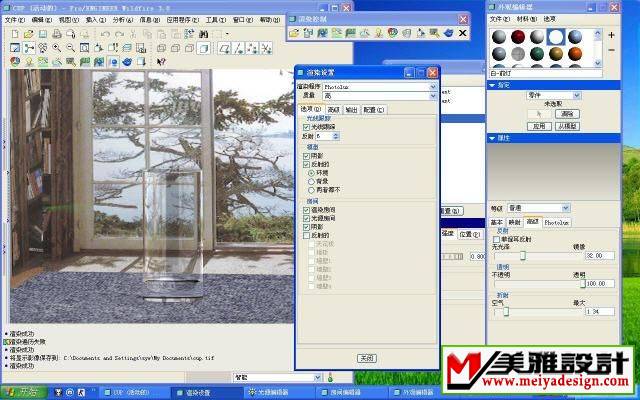Switch to the 输出 tab in render settings

[x=351, y=110]
